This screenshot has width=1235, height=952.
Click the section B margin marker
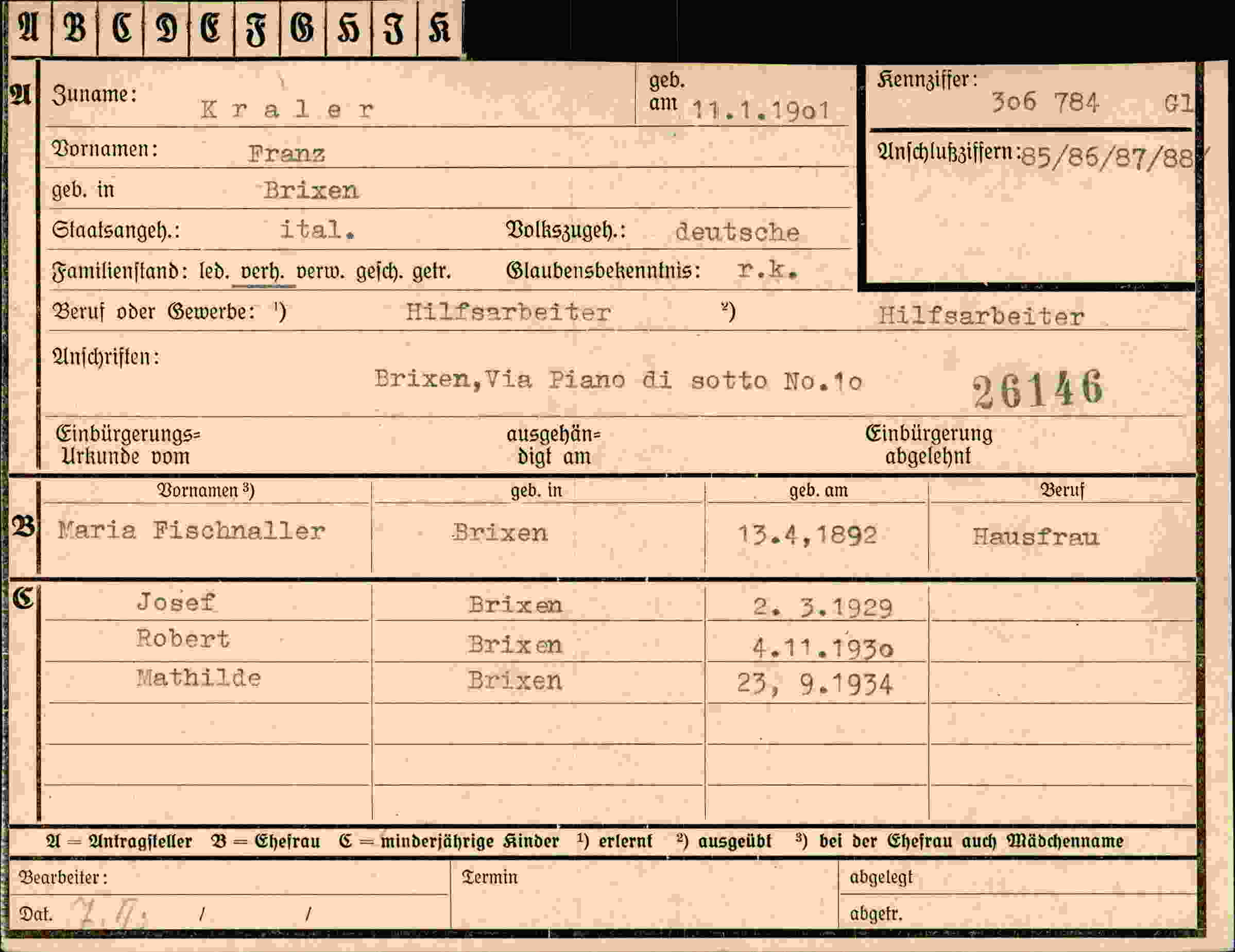[23, 526]
